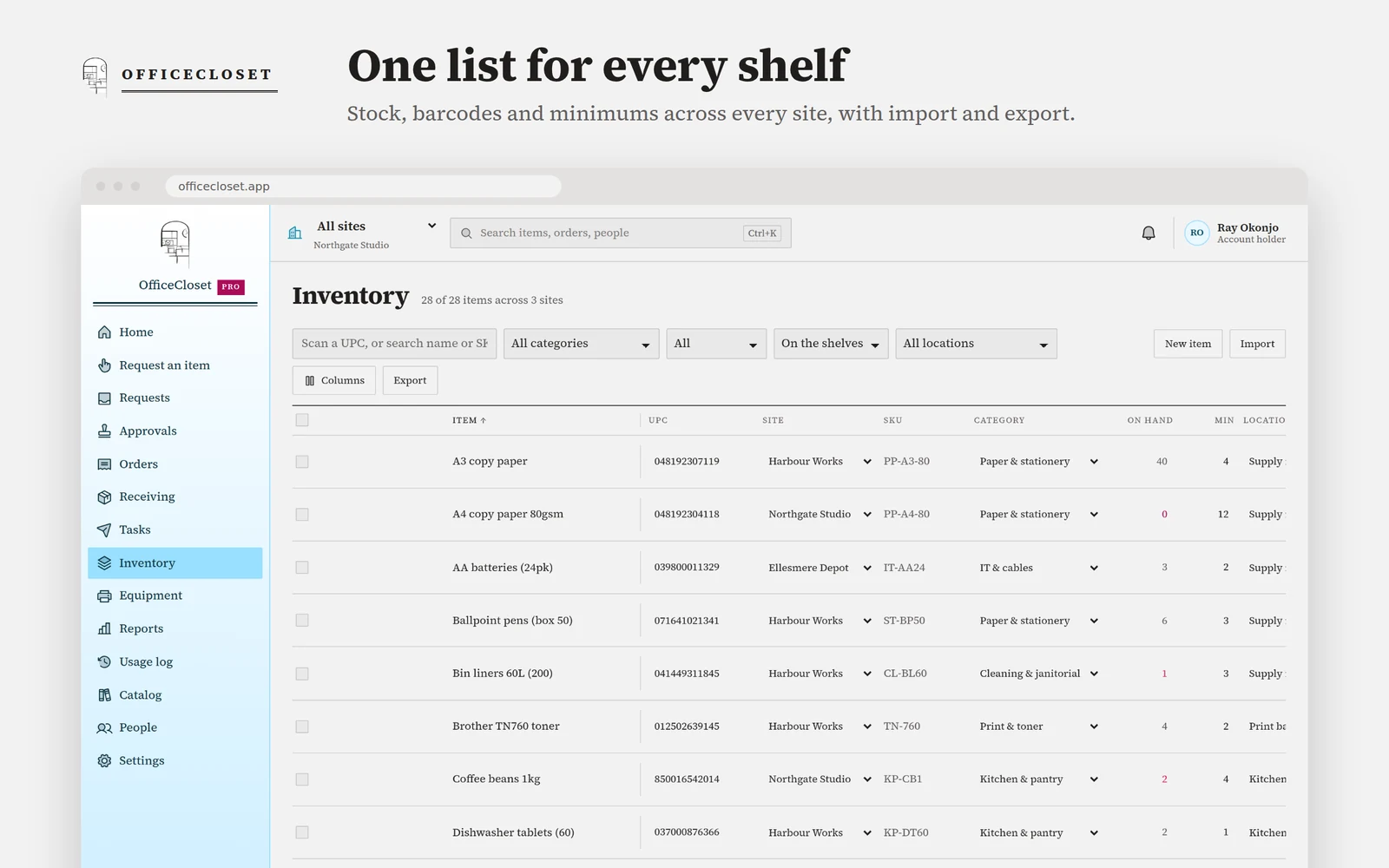Tick the select-all checkbox in table header
This screenshot has width=1389, height=868.
click(302, 420)
